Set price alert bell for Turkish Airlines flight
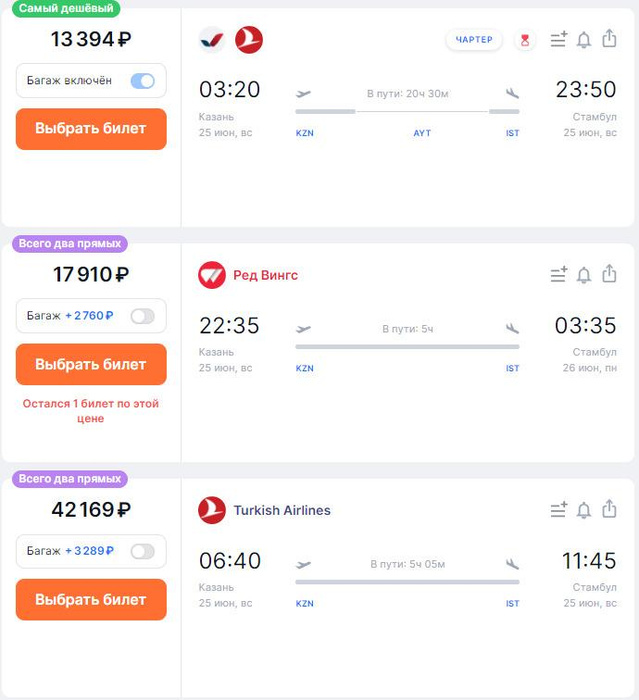The image size is (639, 700). point(584,510)
